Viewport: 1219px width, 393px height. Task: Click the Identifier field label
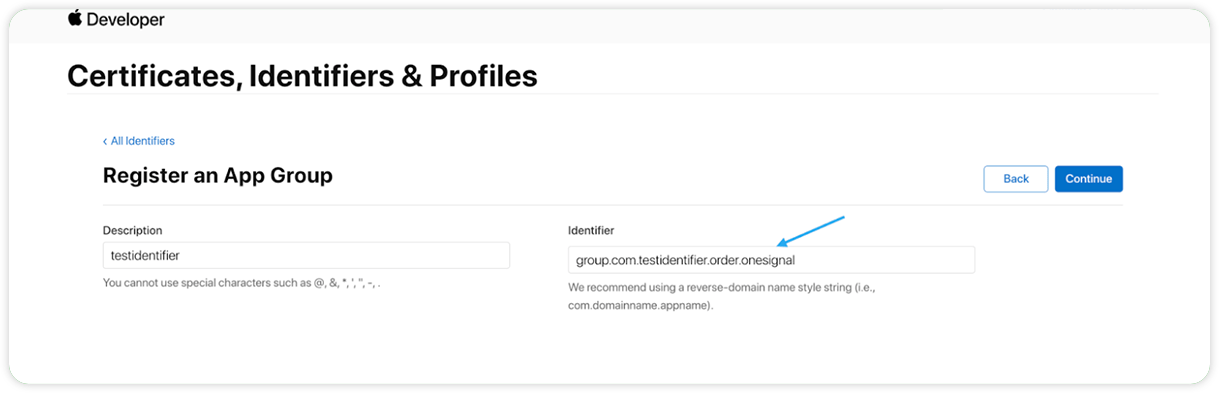click(591, 230)
